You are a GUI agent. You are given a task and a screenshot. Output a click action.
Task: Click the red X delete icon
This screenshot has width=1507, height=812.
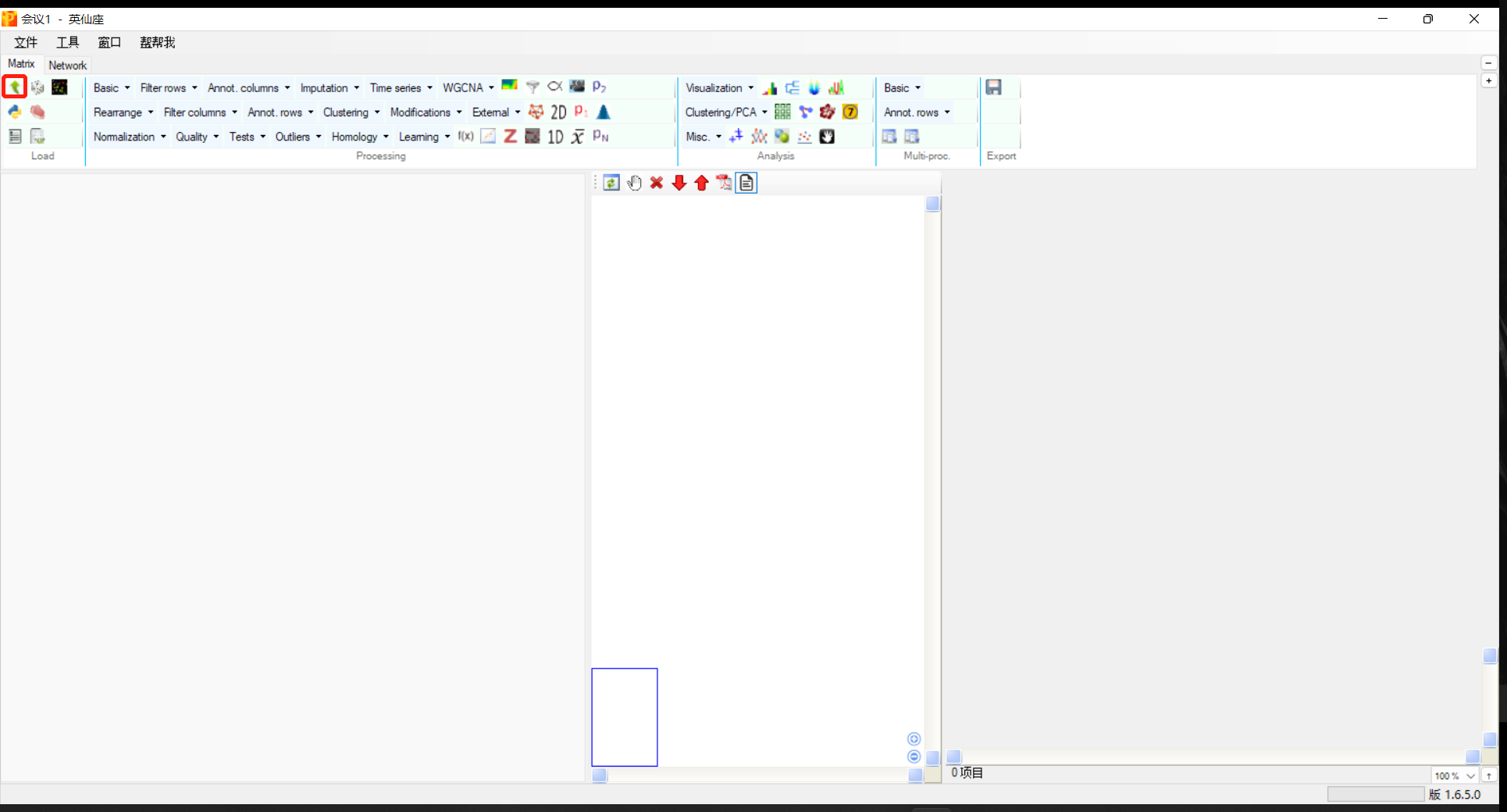[657, 183]
